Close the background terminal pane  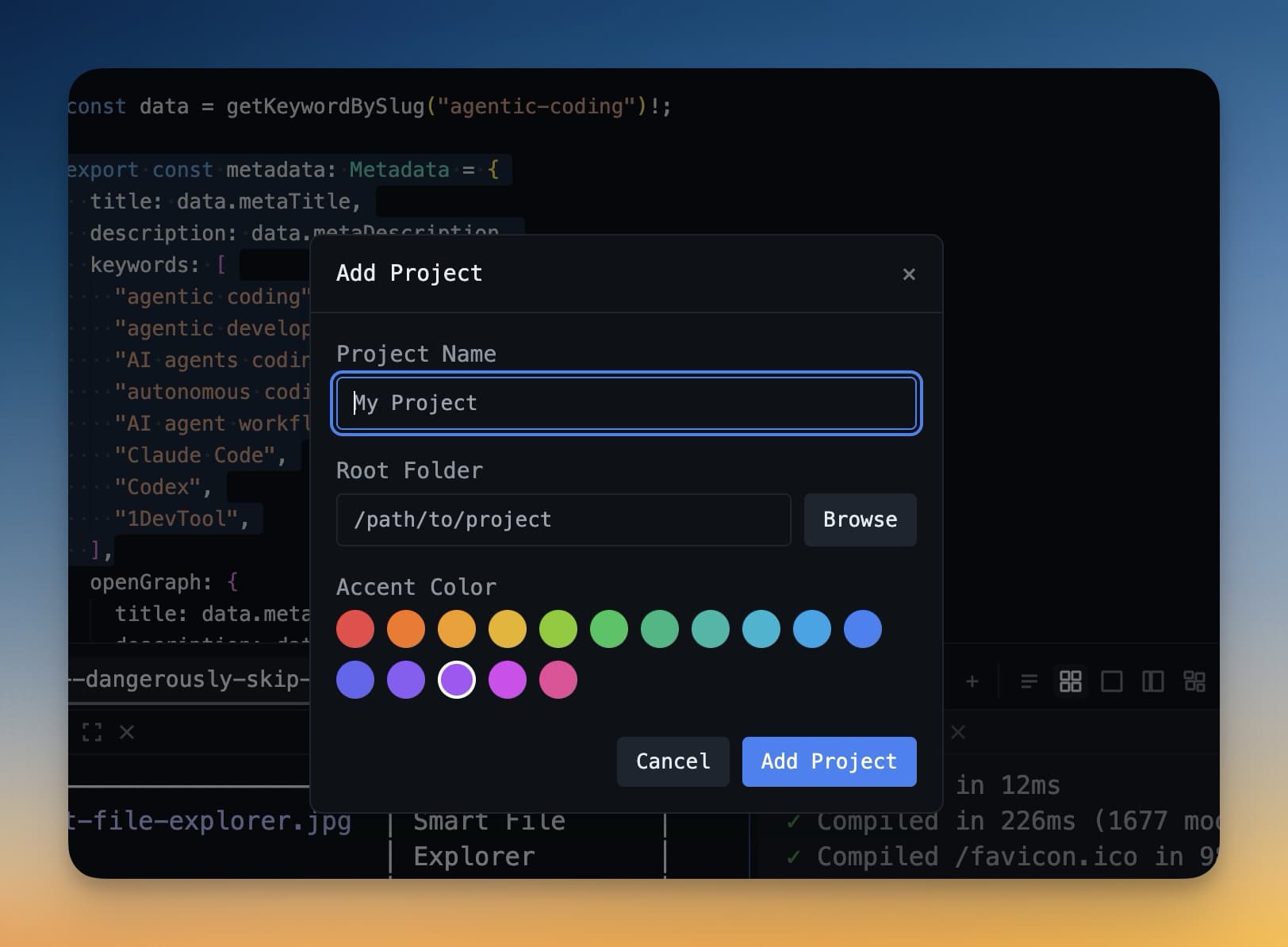(x=127, y=732)
